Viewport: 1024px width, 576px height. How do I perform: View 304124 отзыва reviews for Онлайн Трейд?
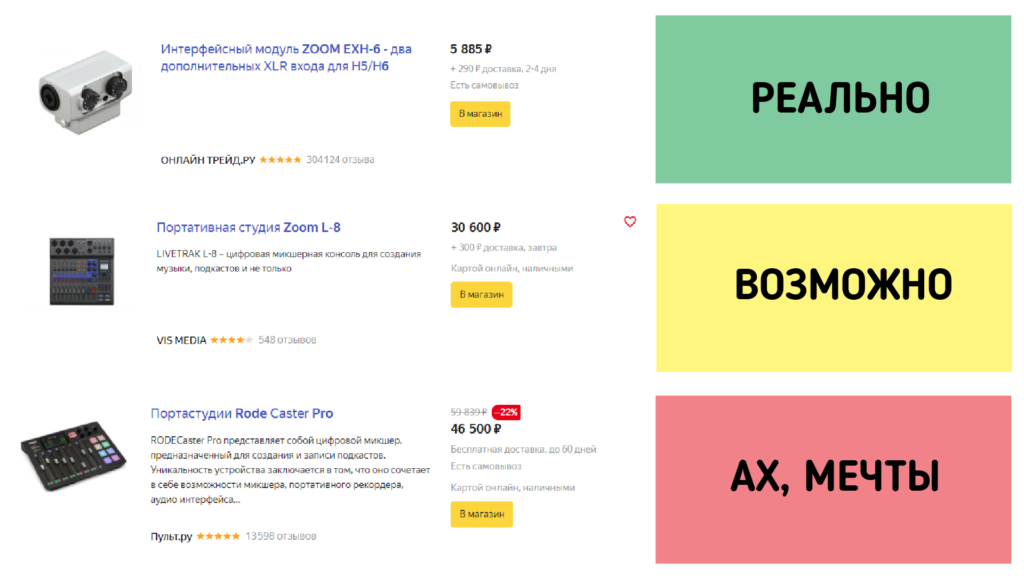tap(340, 159)
